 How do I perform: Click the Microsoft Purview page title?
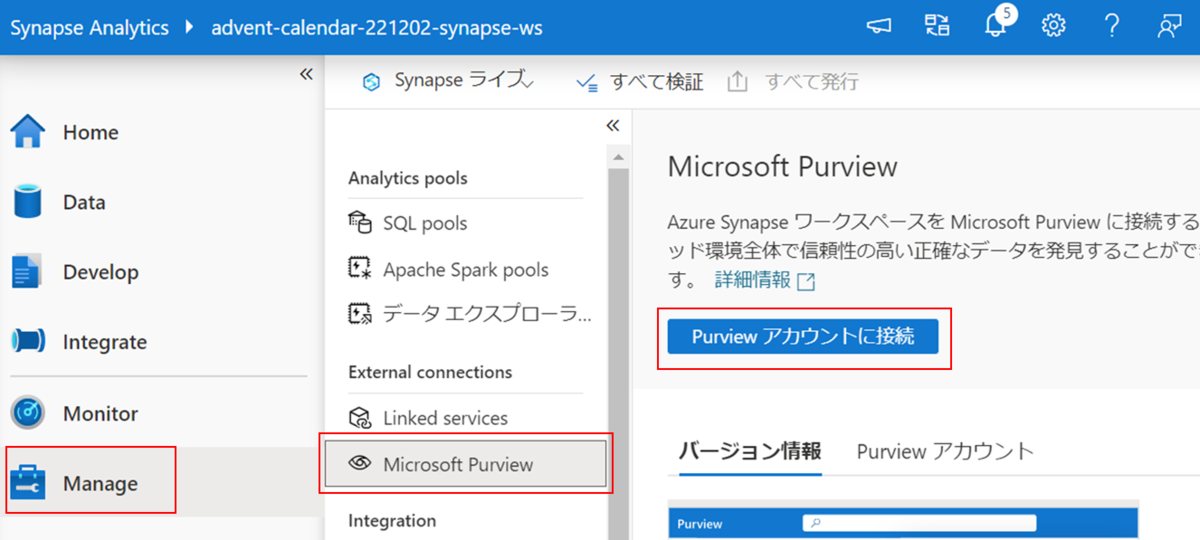pos(783,166)
